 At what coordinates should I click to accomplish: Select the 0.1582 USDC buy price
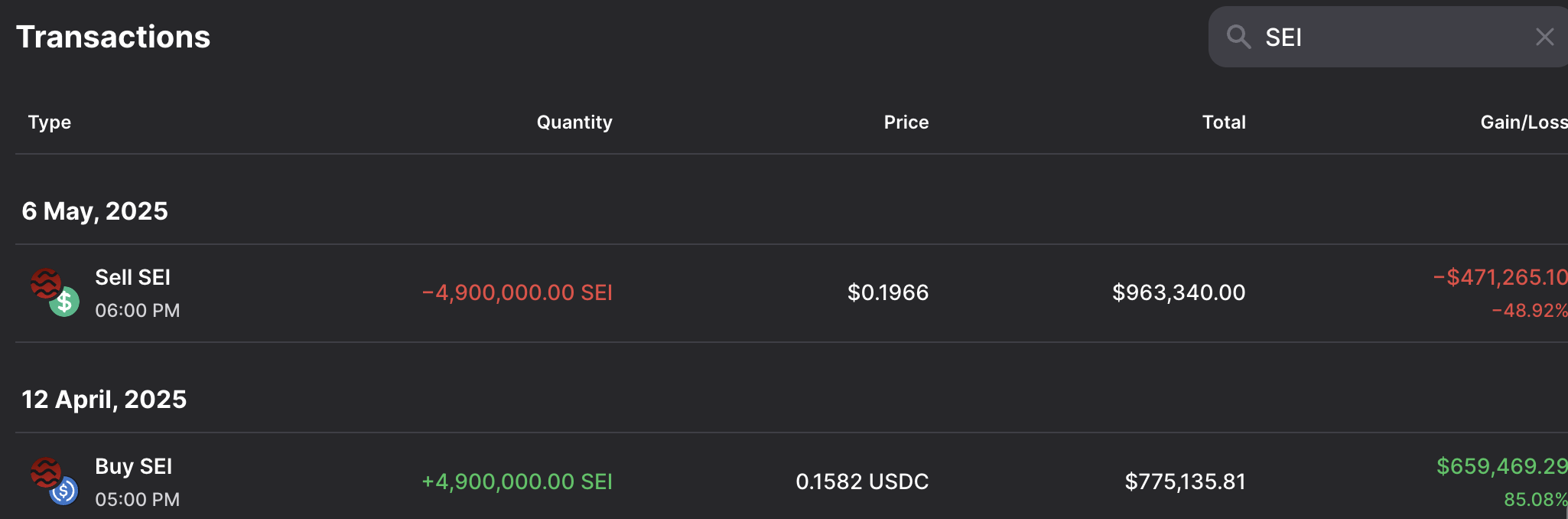pyautogui.click(x=862, y=481)
